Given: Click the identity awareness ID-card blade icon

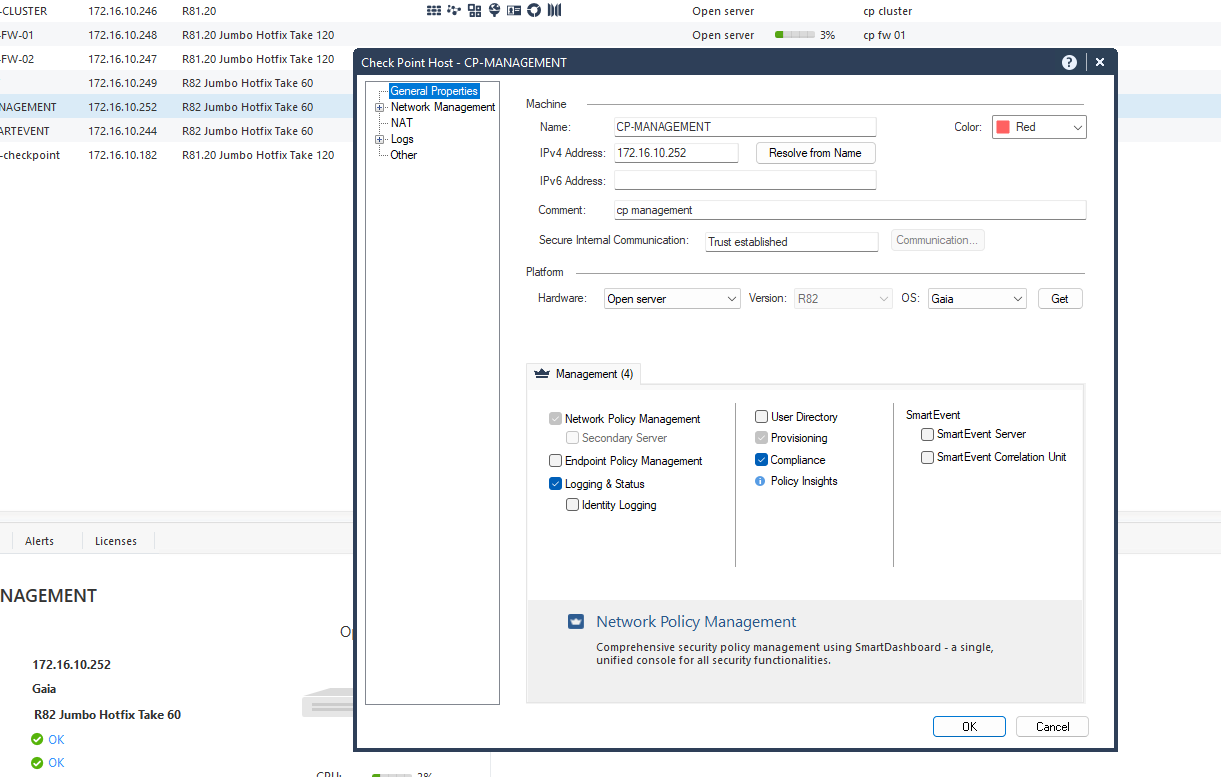Looking at the screenshot, I should click(x=514, y=11).
